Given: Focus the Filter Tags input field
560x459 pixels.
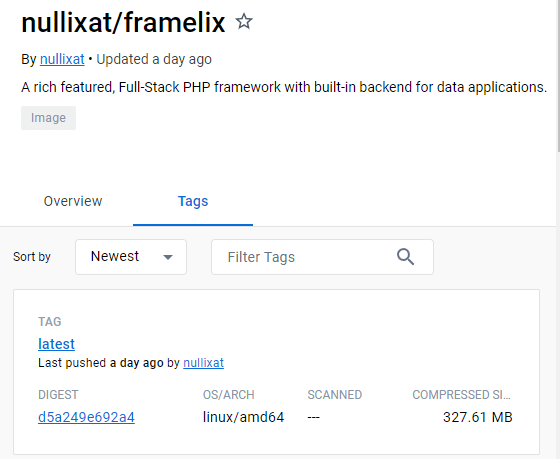Looking at the screenshot, I should [x=322, y=257].
